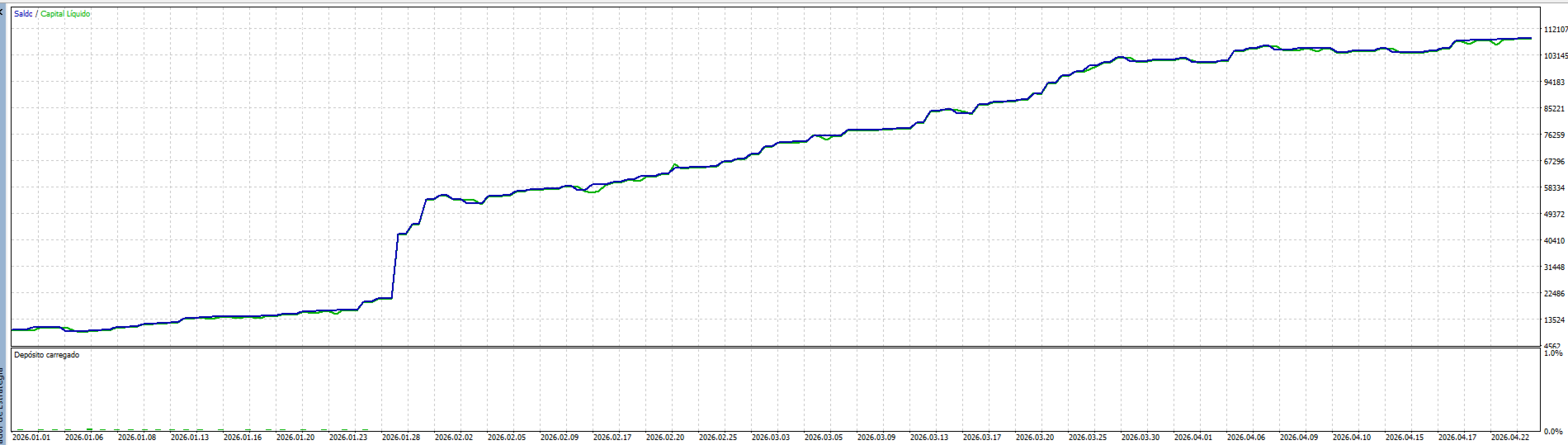
Task: Click the 2026.01.08 date label
Action: (x=137, y=438)
